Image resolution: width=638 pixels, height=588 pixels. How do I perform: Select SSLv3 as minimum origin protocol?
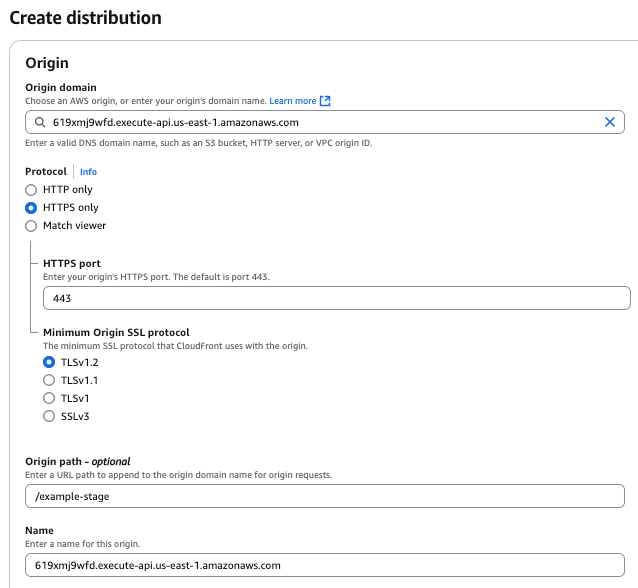point(49,416)
